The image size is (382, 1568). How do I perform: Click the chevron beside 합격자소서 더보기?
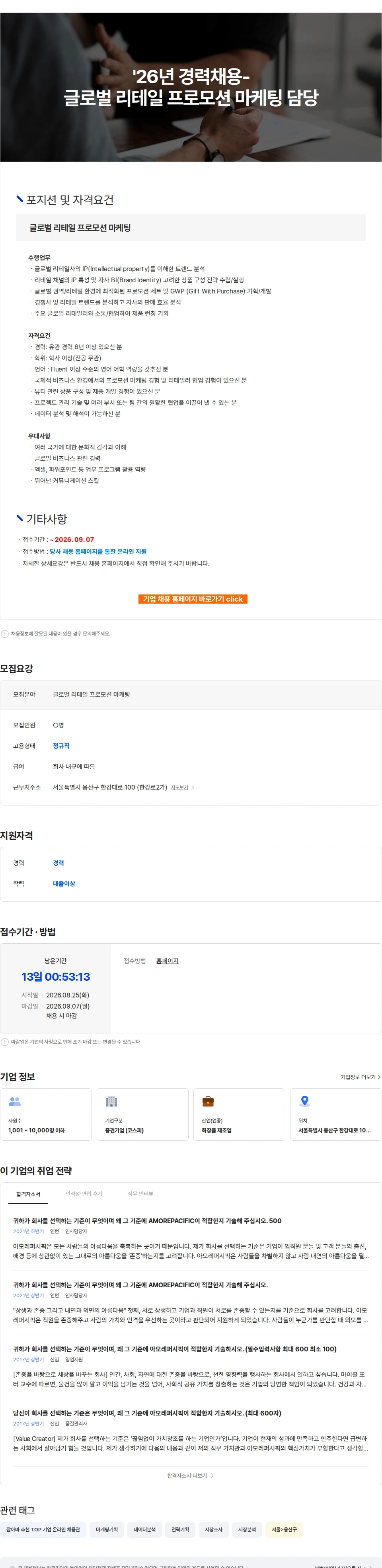[x=212, y=1476]
